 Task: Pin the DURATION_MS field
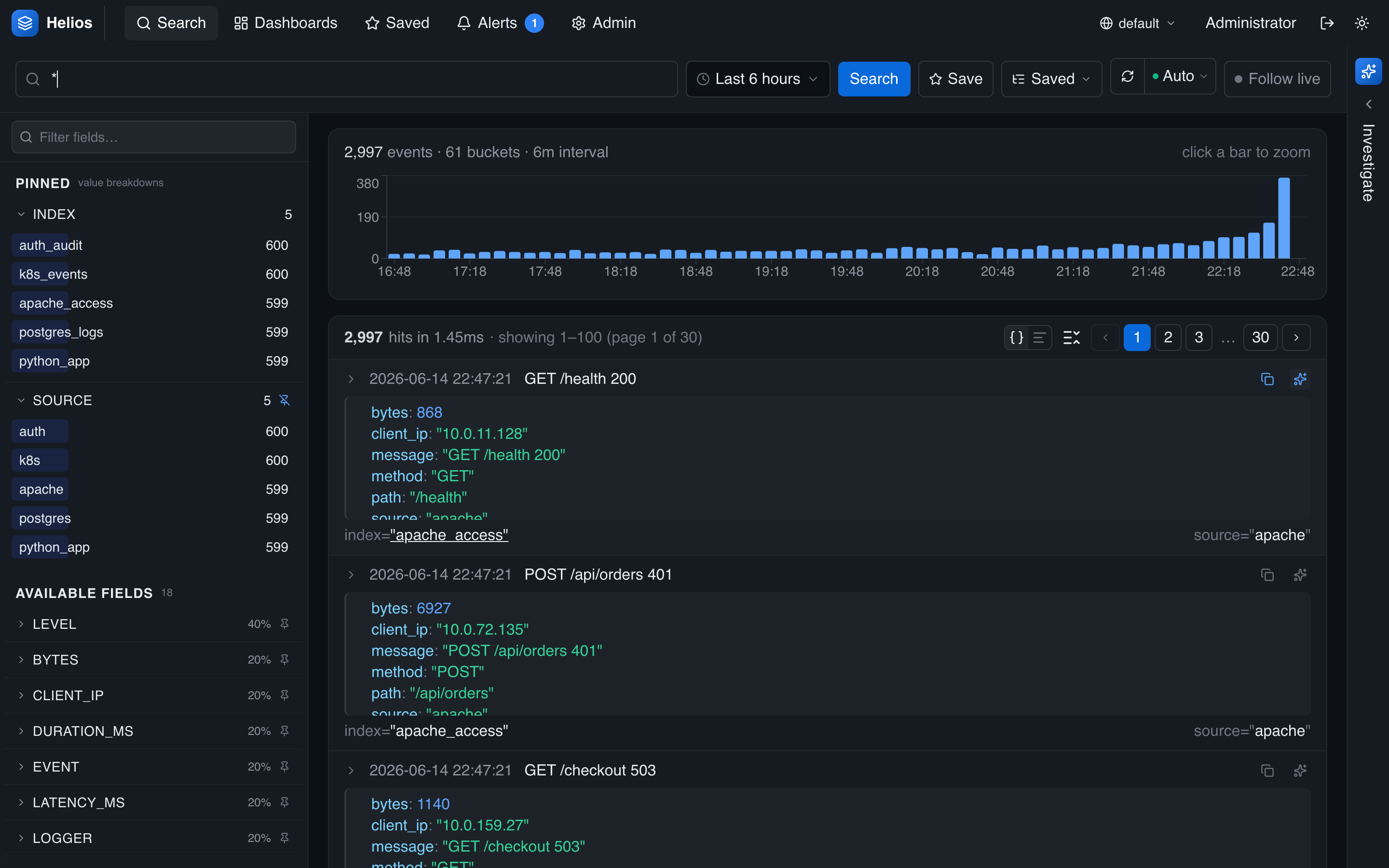[285, 731]
